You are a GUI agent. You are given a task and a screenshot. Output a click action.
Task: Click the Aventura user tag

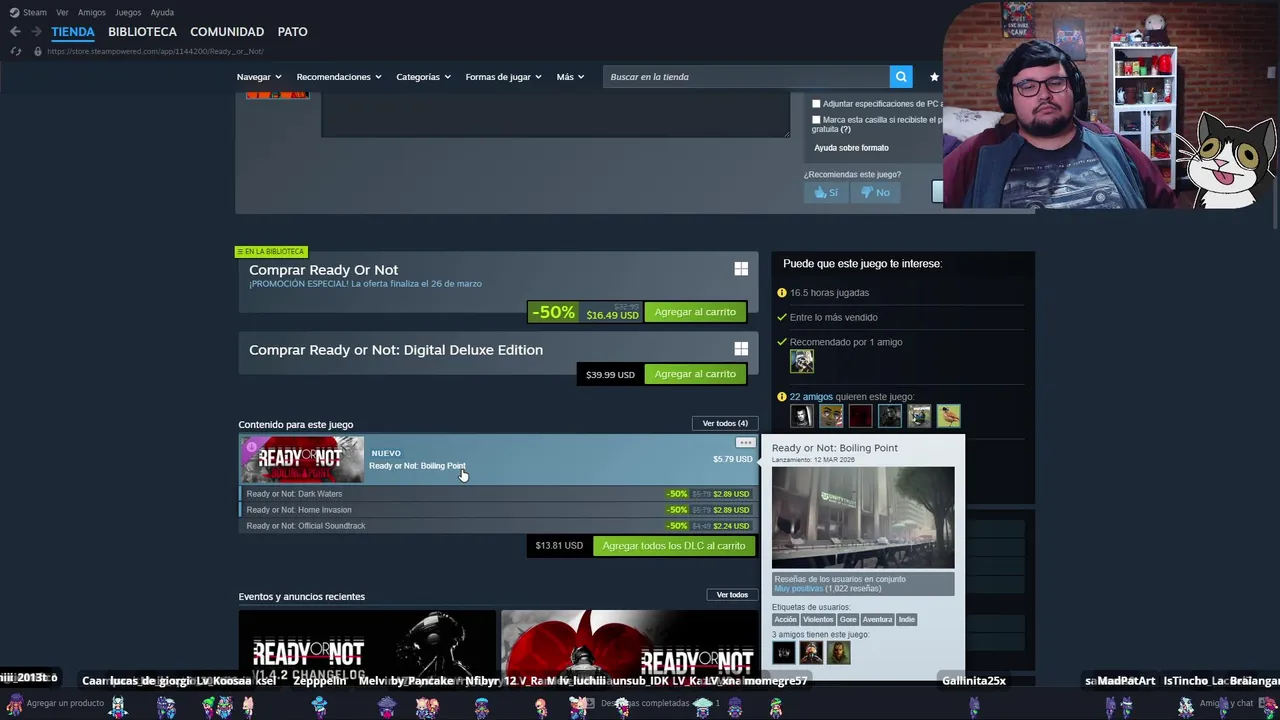point(877,619)
